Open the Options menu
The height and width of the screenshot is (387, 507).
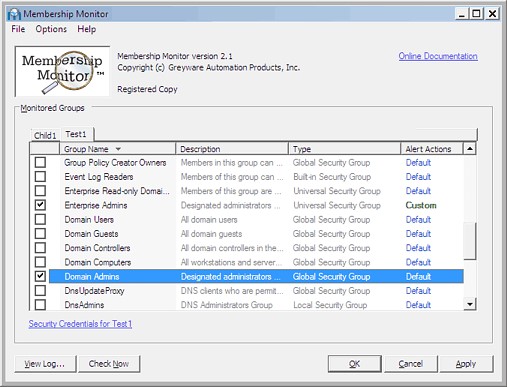(x=51, y=29)
